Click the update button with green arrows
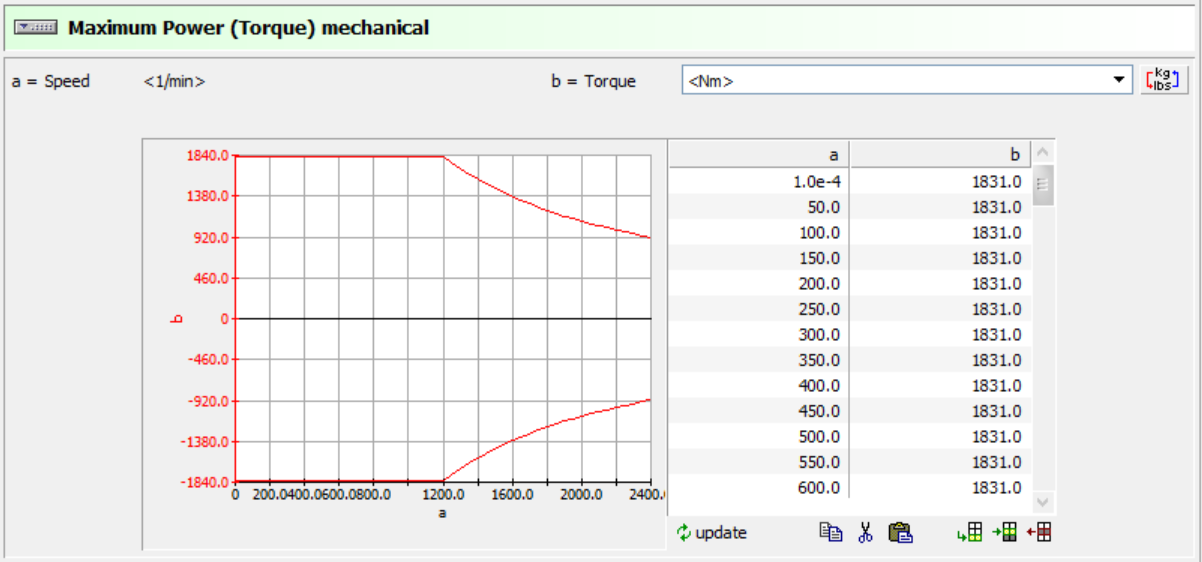This screenshot has height=562, width=1202. (x=712, y=533)
